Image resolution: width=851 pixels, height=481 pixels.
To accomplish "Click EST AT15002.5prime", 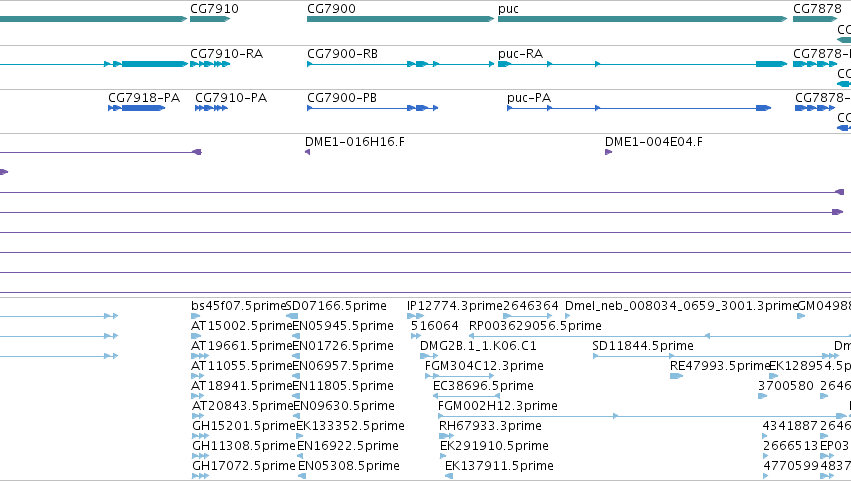I will pyautogui.click(x=242, y=326).
